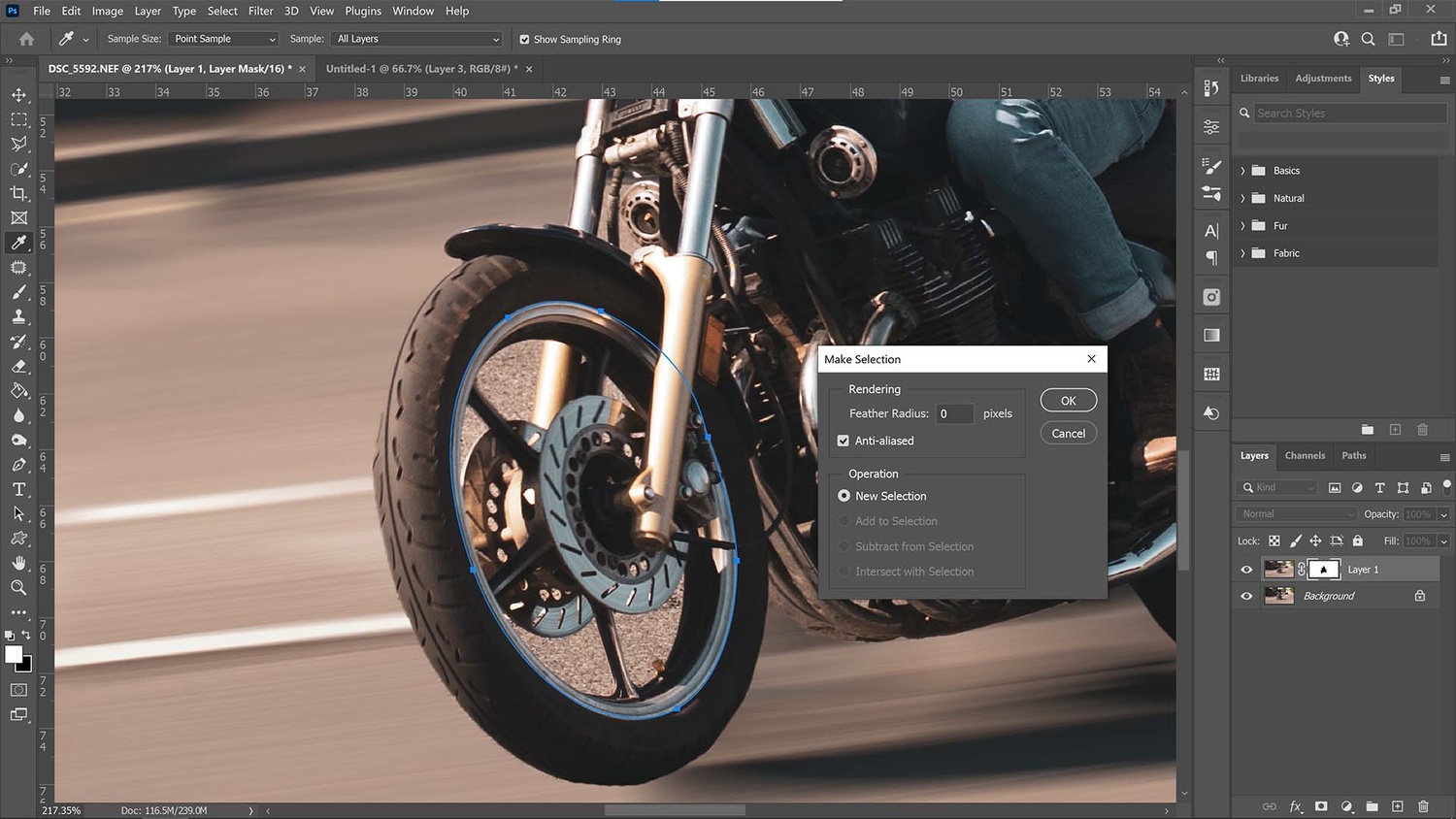This screenshot has width=1456, height=819.
Task: Switch to the Untitled-1 document tab
Action: 421,69
